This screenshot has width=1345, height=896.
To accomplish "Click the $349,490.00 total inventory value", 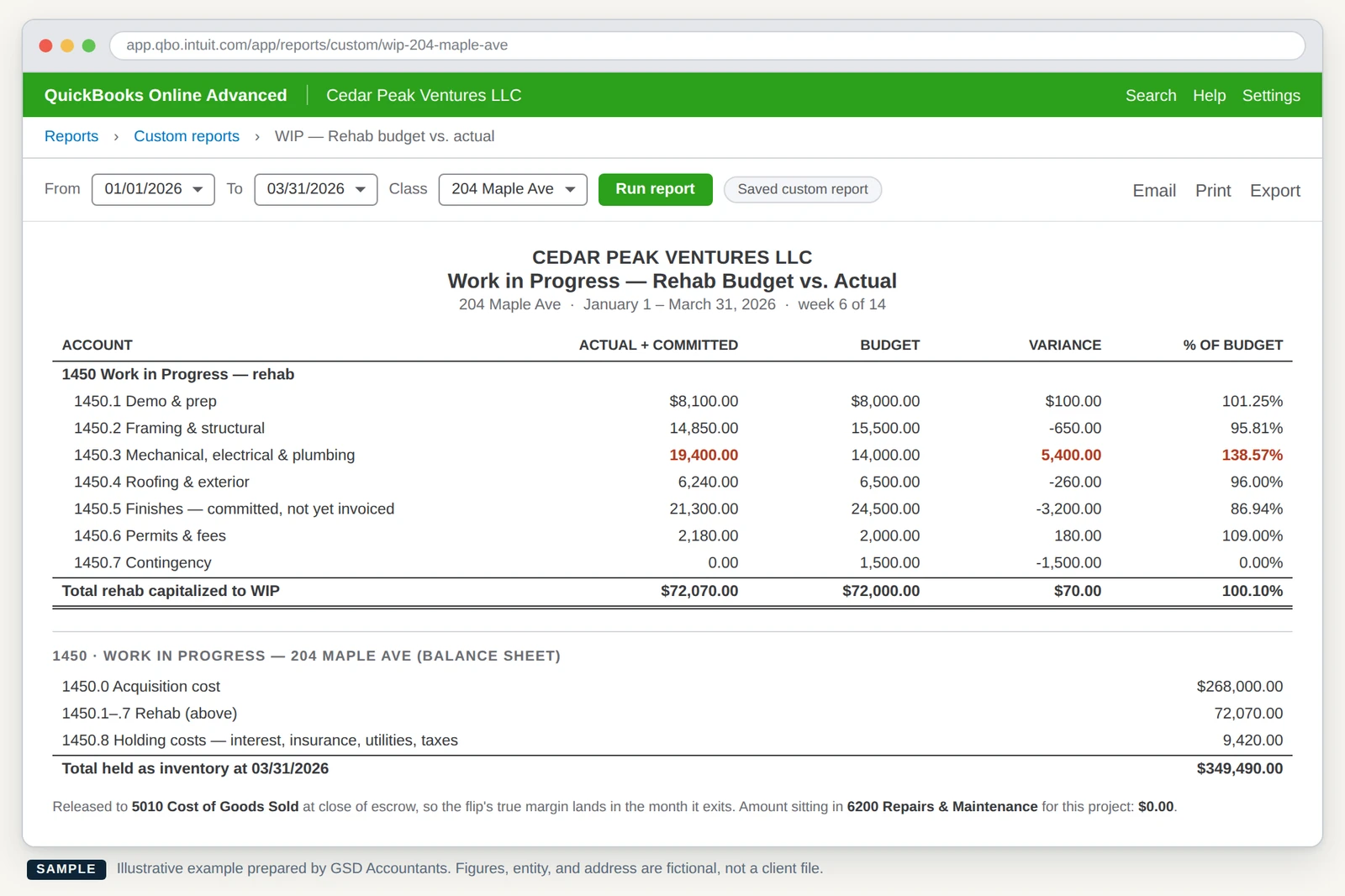I will pyautogui.click(x=1240, y=768).
